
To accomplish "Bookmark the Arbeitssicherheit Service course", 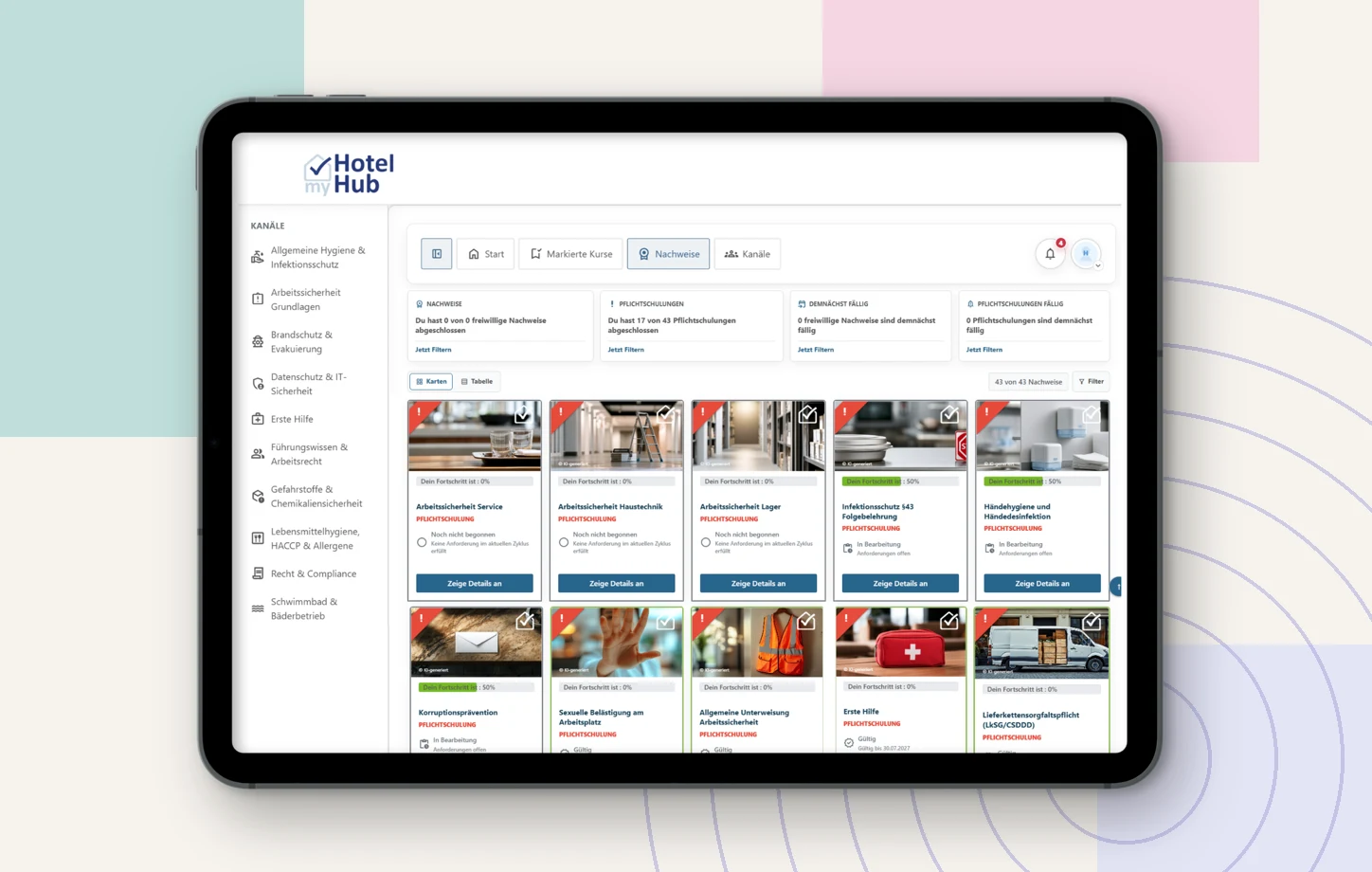I will (522, 414).
